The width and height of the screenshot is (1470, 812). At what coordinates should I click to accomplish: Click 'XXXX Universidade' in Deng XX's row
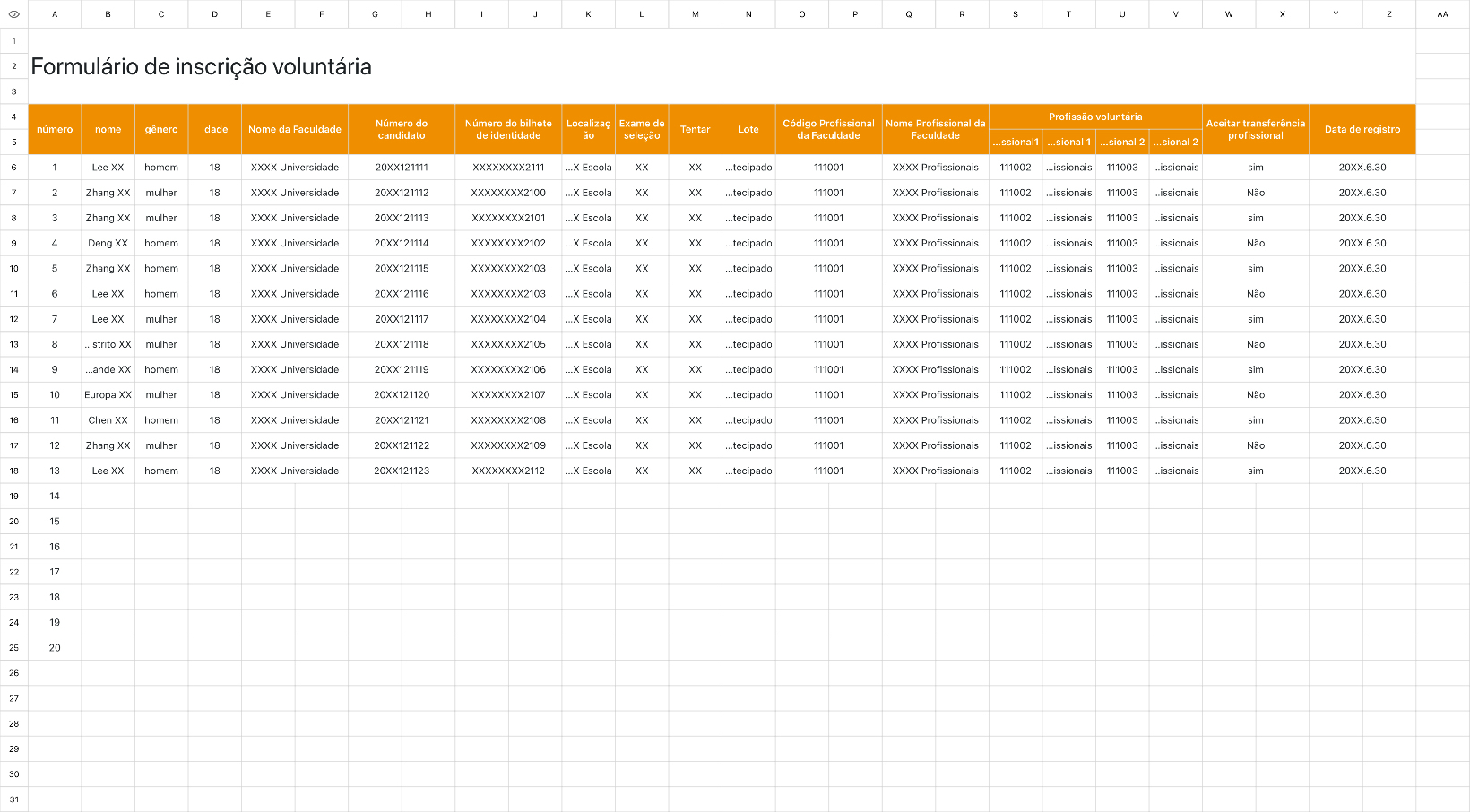(x=295, y=244)
